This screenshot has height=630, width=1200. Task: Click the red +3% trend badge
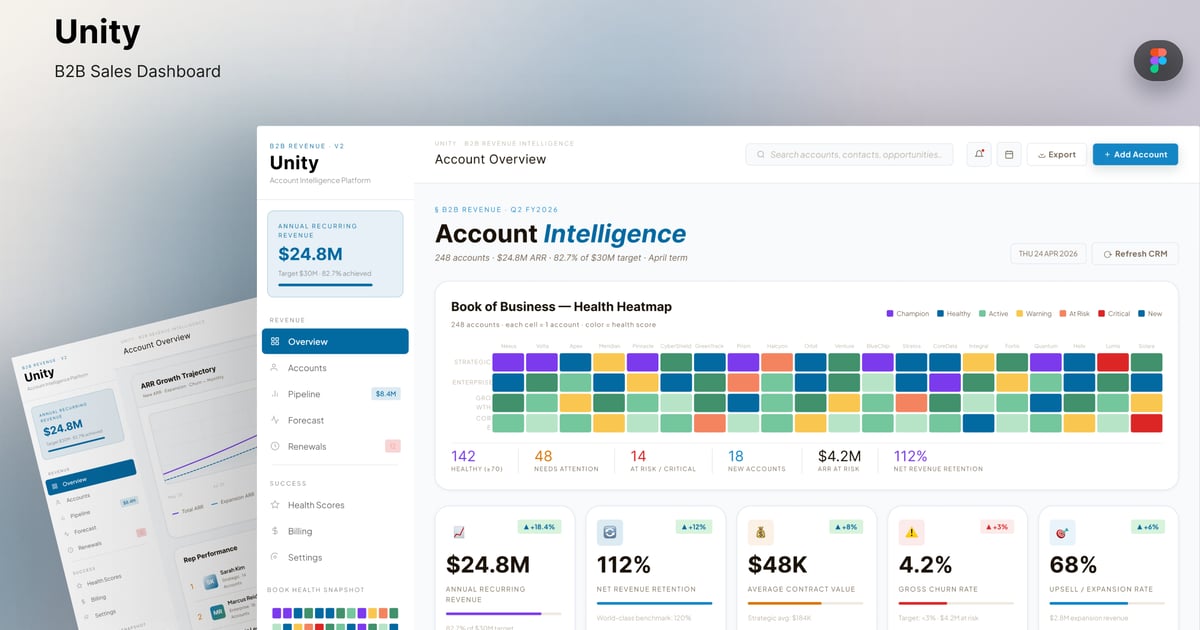click(x=997, y=526)
